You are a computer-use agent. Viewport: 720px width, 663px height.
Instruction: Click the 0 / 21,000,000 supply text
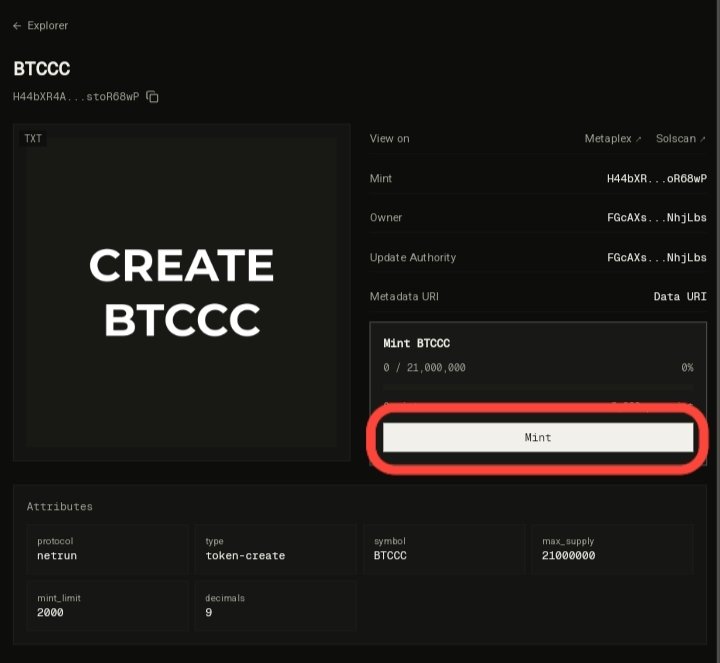(424, 368)
